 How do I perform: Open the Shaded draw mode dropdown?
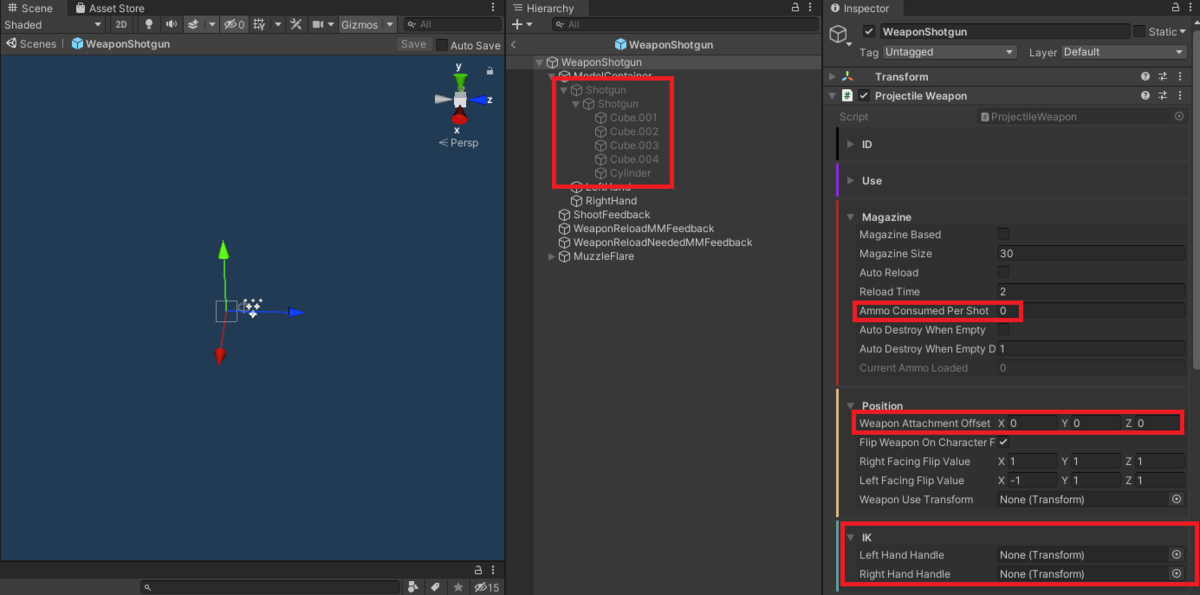click(x=53, y=24)
